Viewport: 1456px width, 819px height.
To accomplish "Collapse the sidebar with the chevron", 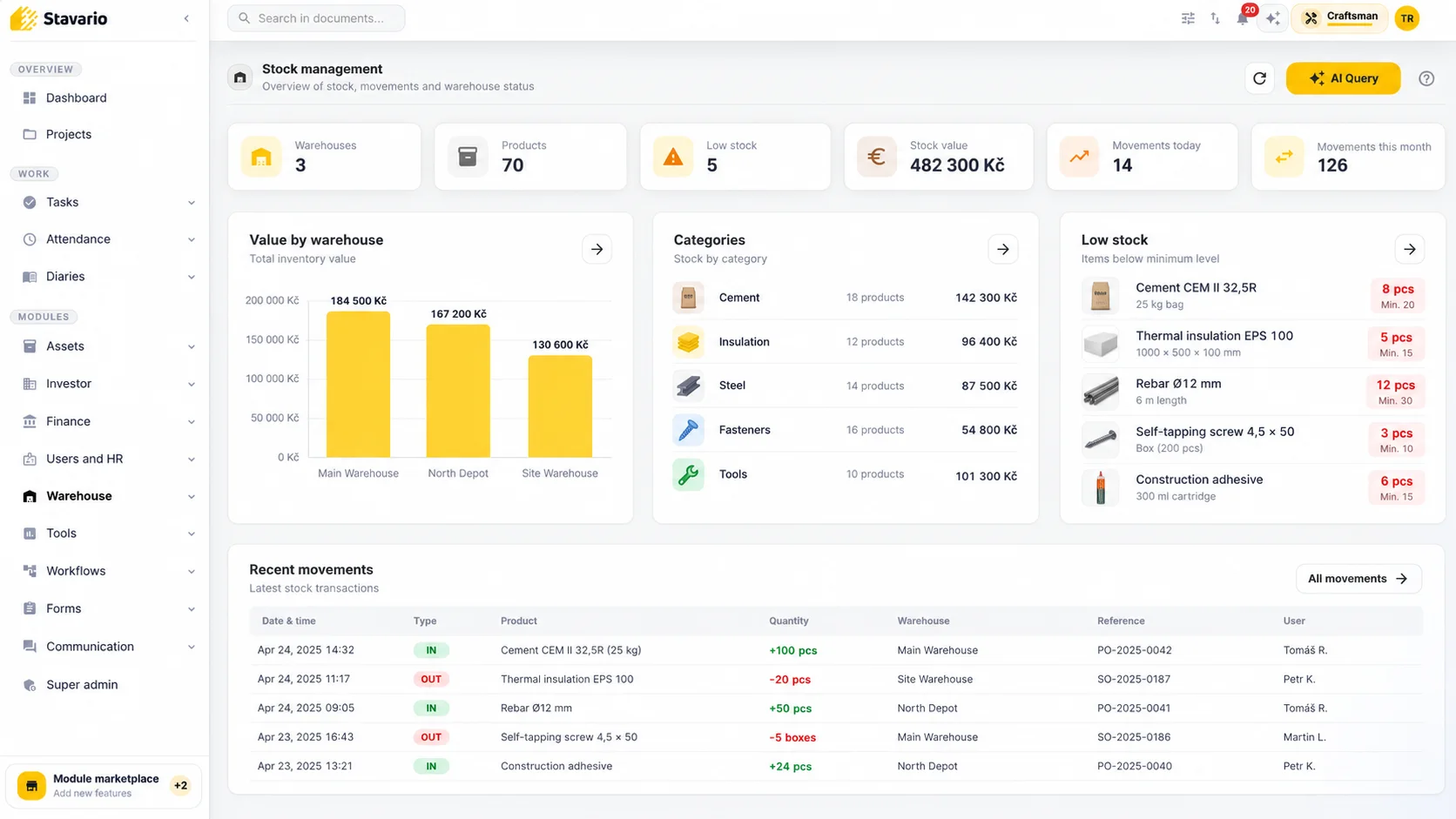I will (186, 18).
